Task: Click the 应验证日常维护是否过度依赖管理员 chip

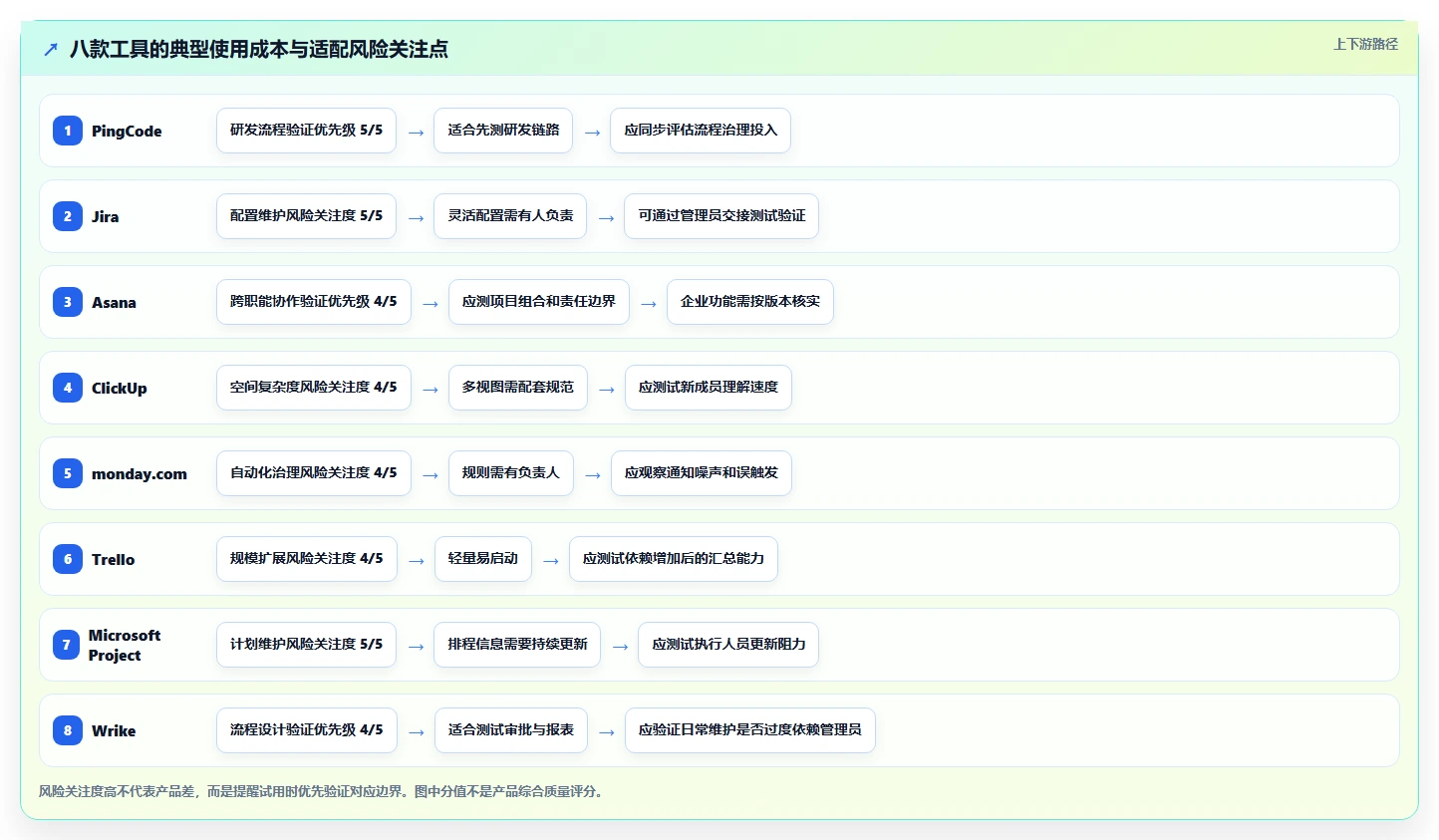Action: [x=750, y=730]
